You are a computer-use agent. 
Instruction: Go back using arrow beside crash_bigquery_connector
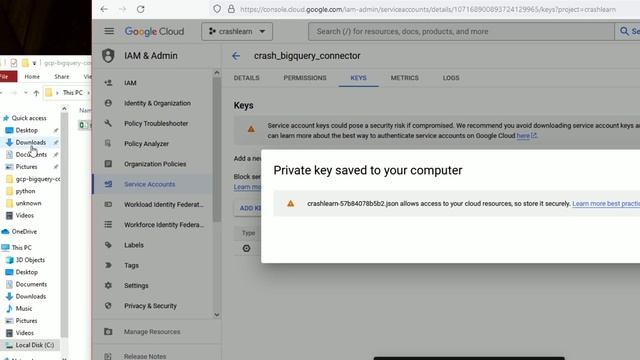(236, 56)
